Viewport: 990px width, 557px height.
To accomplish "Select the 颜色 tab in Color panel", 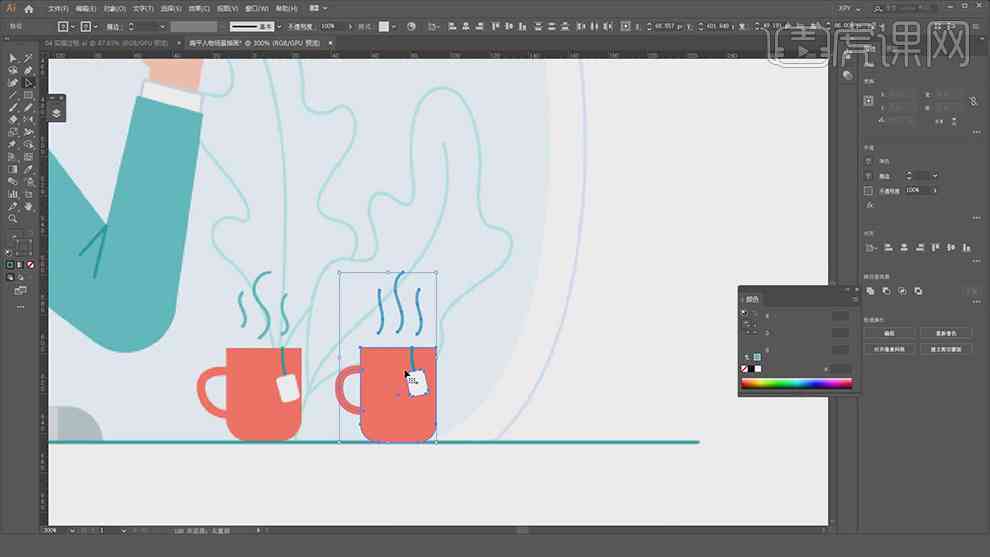I will point(753,299).
